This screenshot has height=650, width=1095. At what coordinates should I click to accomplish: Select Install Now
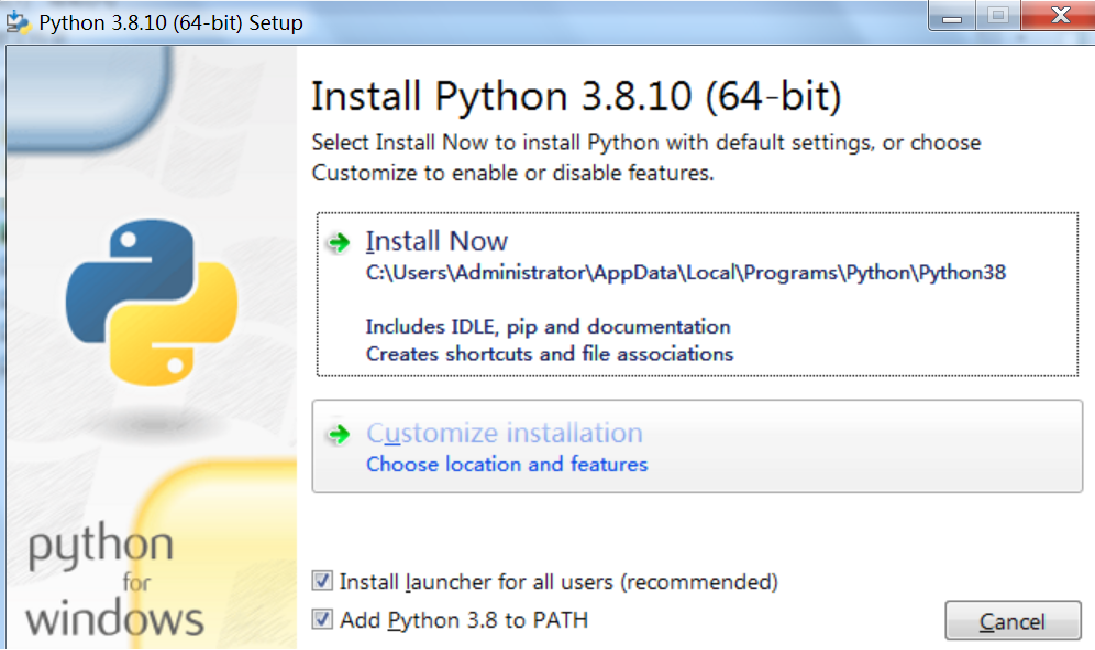pyautogui.click(x=437, y=240)
